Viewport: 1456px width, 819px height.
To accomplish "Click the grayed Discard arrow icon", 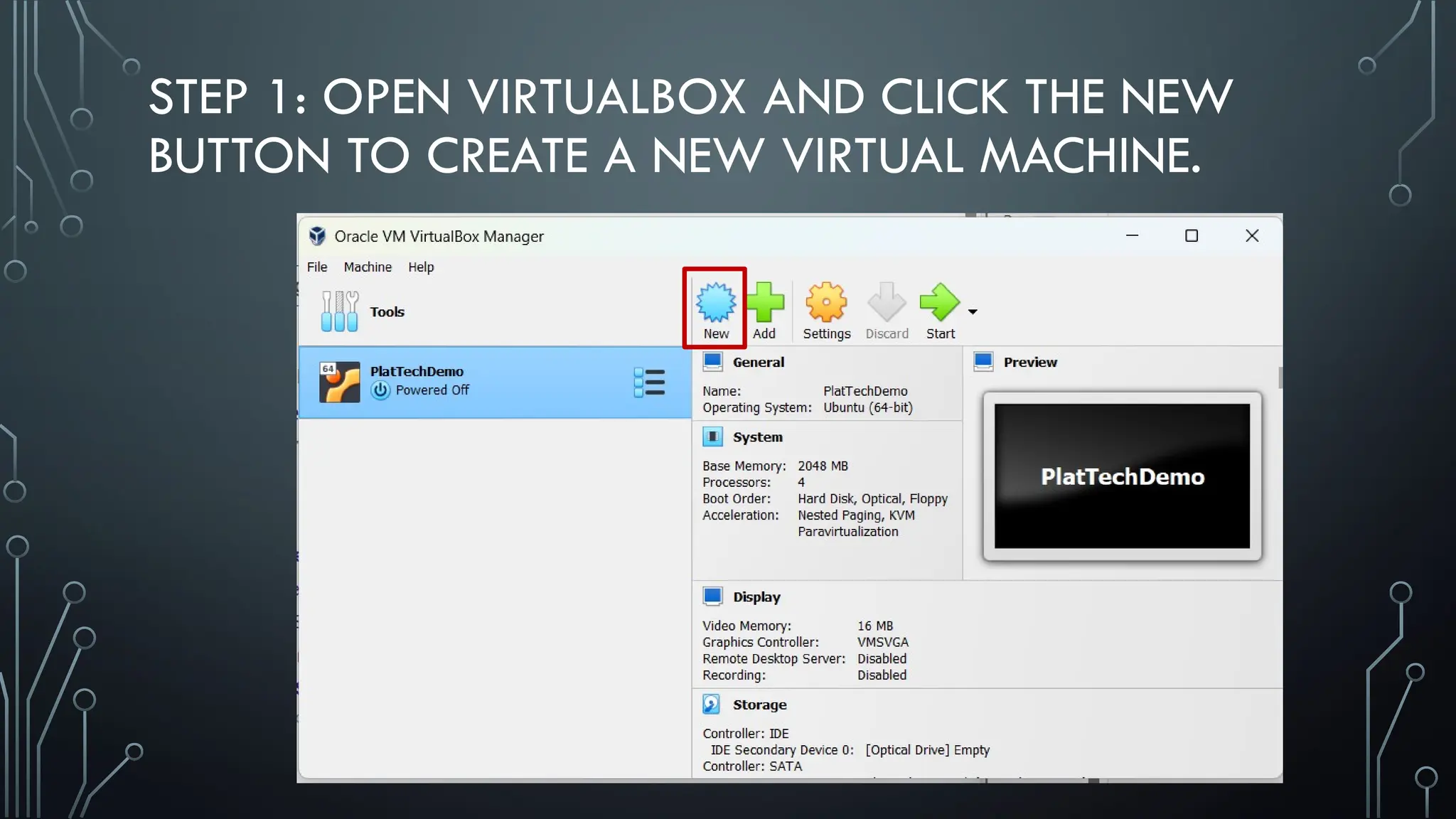I will (x=887, y=302).
